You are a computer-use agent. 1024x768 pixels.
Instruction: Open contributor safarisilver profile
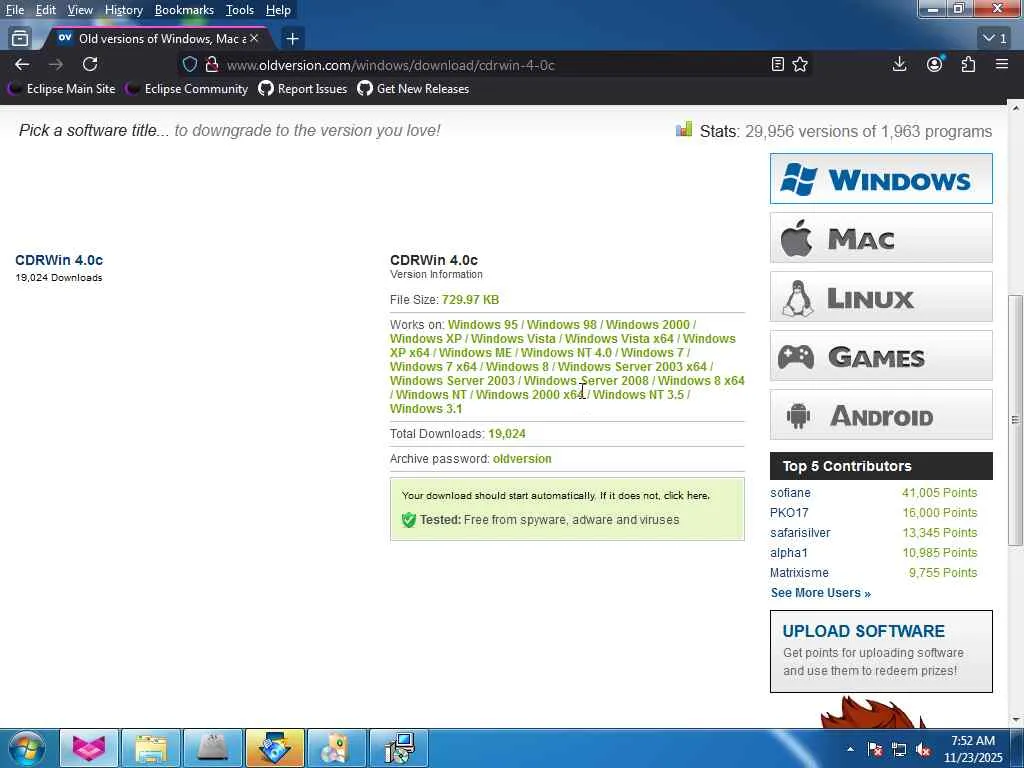(x=800, y=533)
